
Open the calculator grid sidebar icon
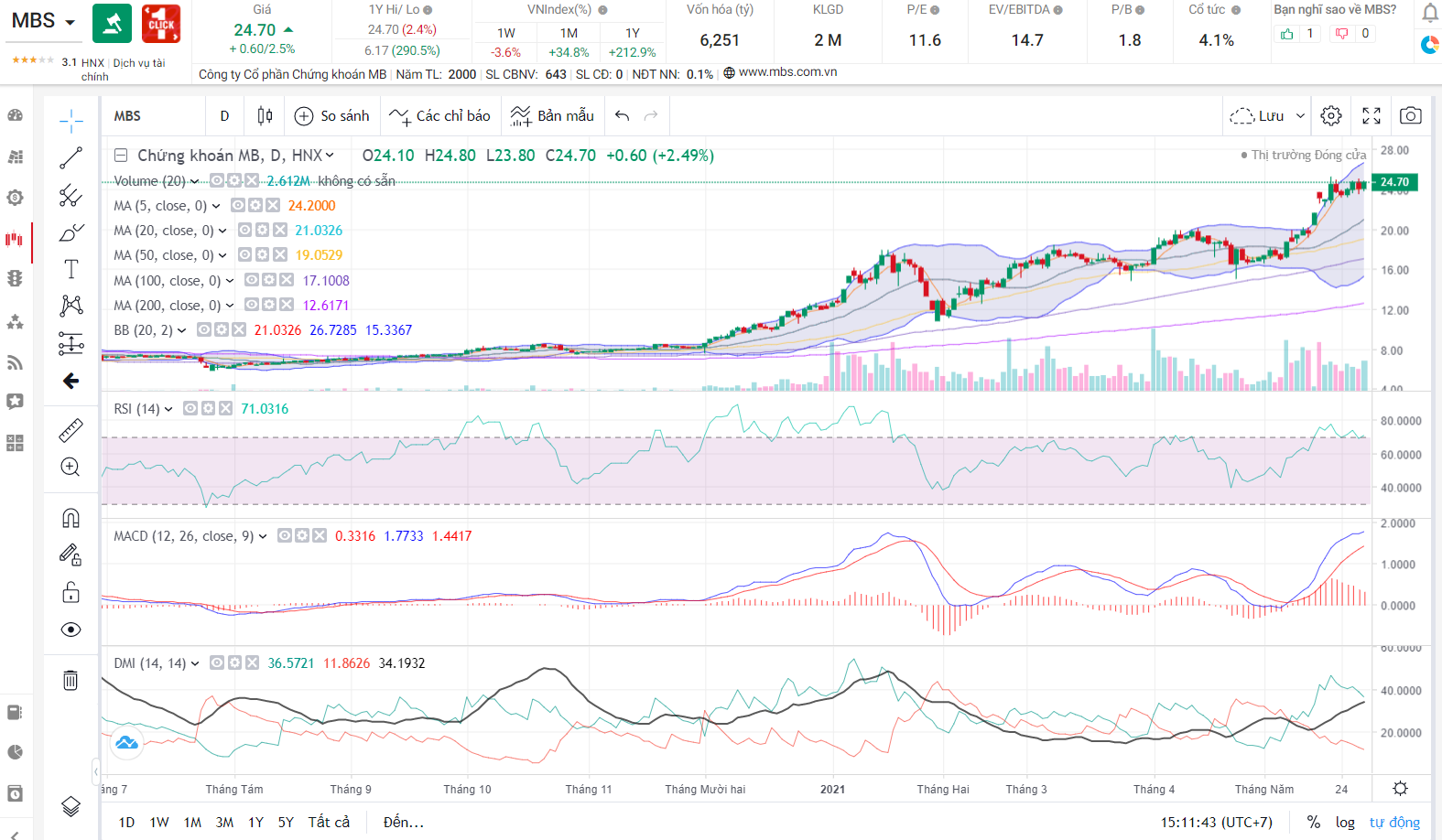(x=15, y=443)
